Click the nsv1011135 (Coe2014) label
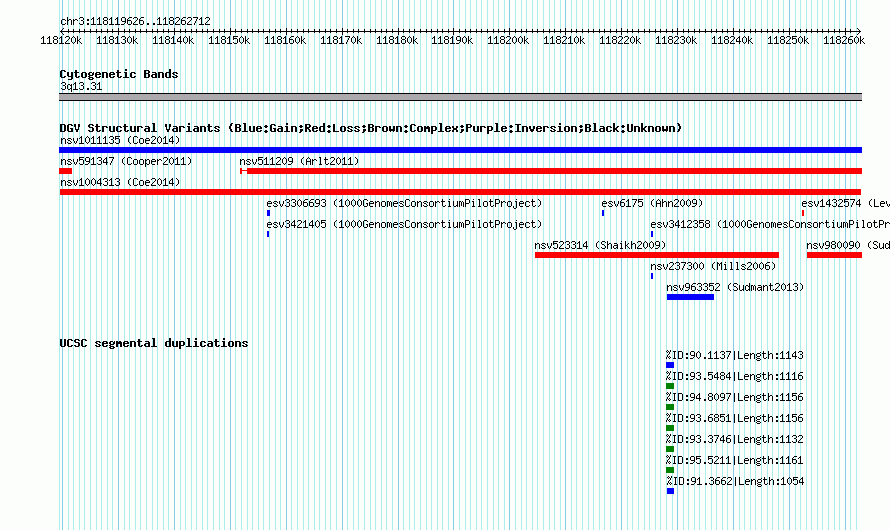 120,140
